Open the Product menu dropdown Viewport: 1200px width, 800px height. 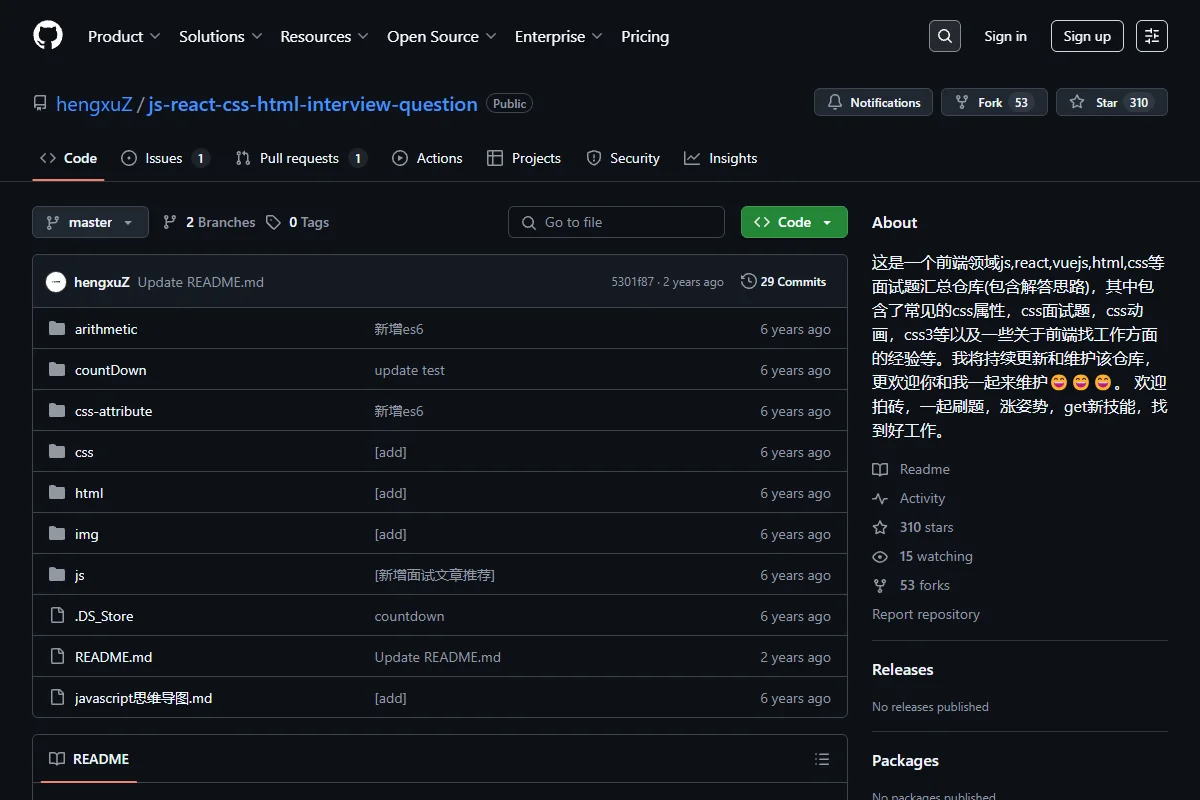(x=124, y=36)
